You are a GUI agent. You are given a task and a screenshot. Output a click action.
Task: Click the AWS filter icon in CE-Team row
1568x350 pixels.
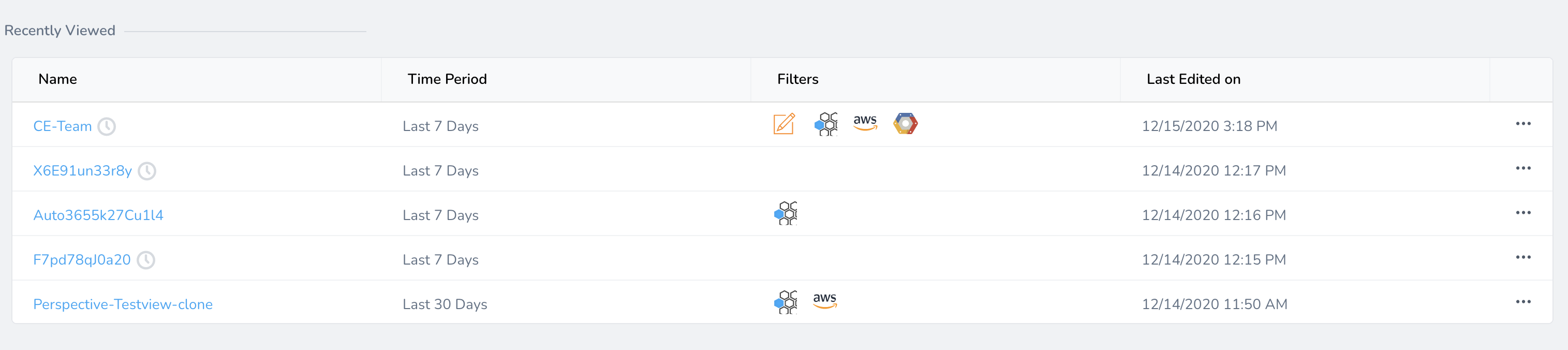[x=865, y=122]
